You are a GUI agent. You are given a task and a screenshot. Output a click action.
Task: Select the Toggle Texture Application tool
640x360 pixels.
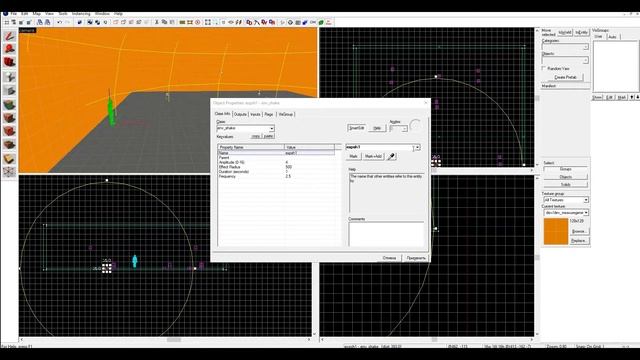pos(9,104)
